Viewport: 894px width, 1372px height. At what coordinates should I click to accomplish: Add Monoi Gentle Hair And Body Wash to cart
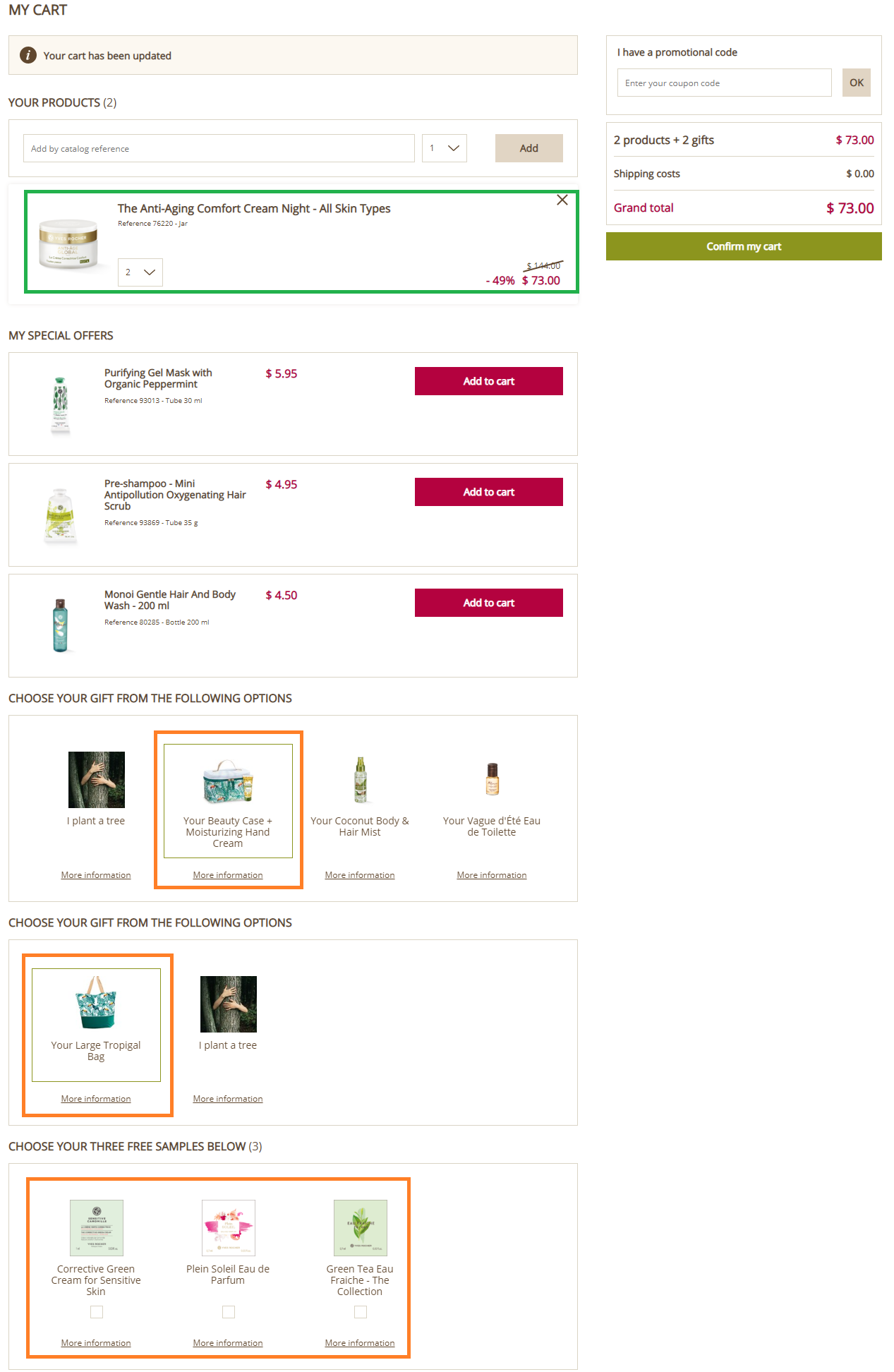489,603
